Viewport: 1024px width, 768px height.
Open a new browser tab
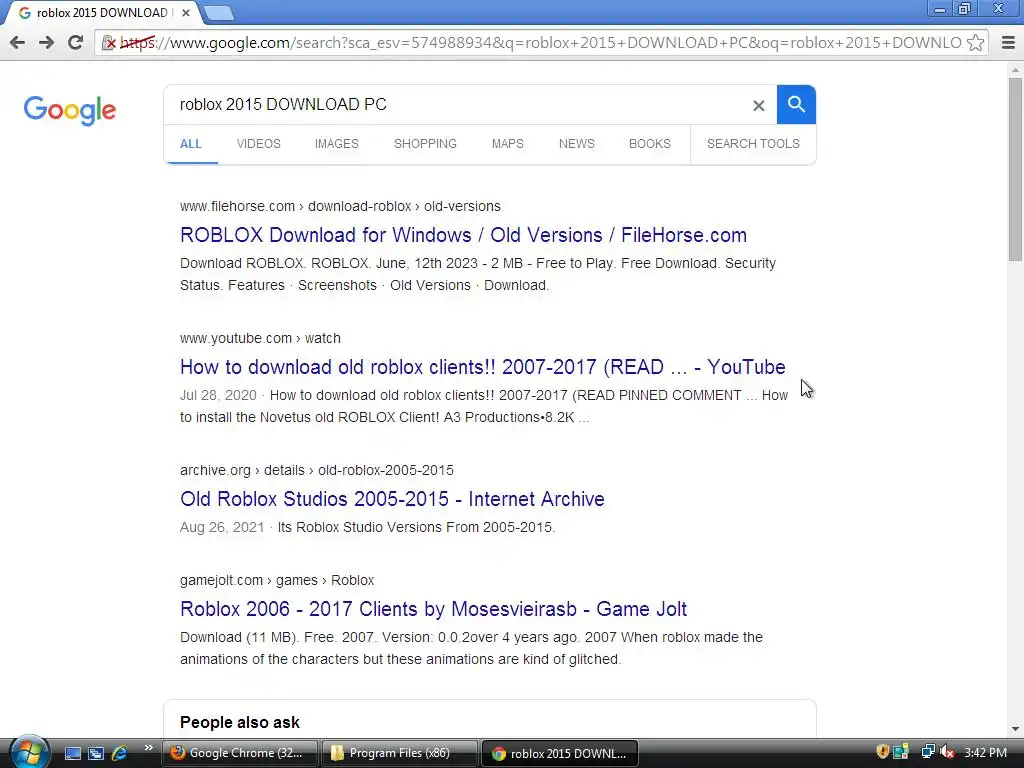(x=218, y=12)
